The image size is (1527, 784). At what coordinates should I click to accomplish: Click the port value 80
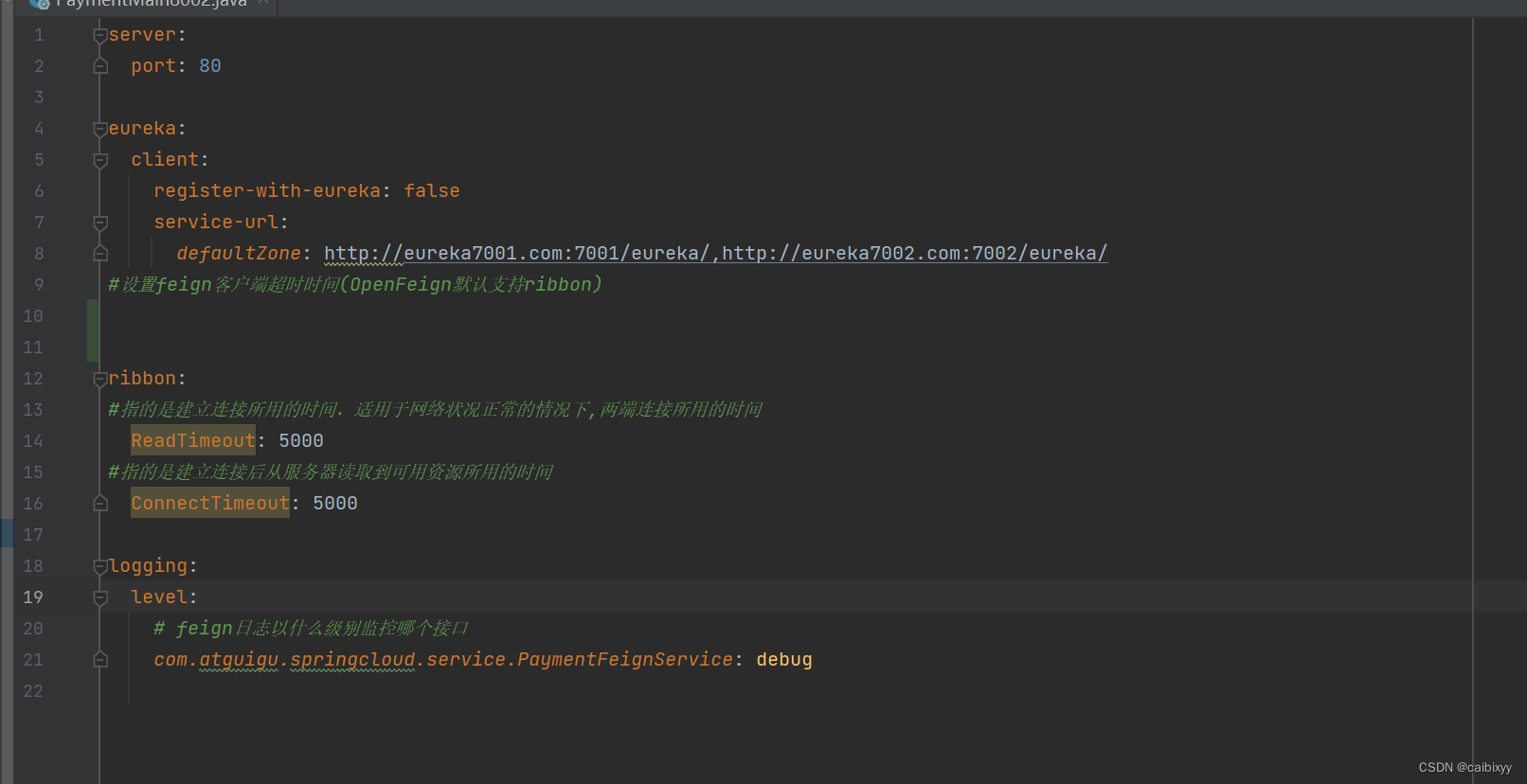[x=210, y=66]
